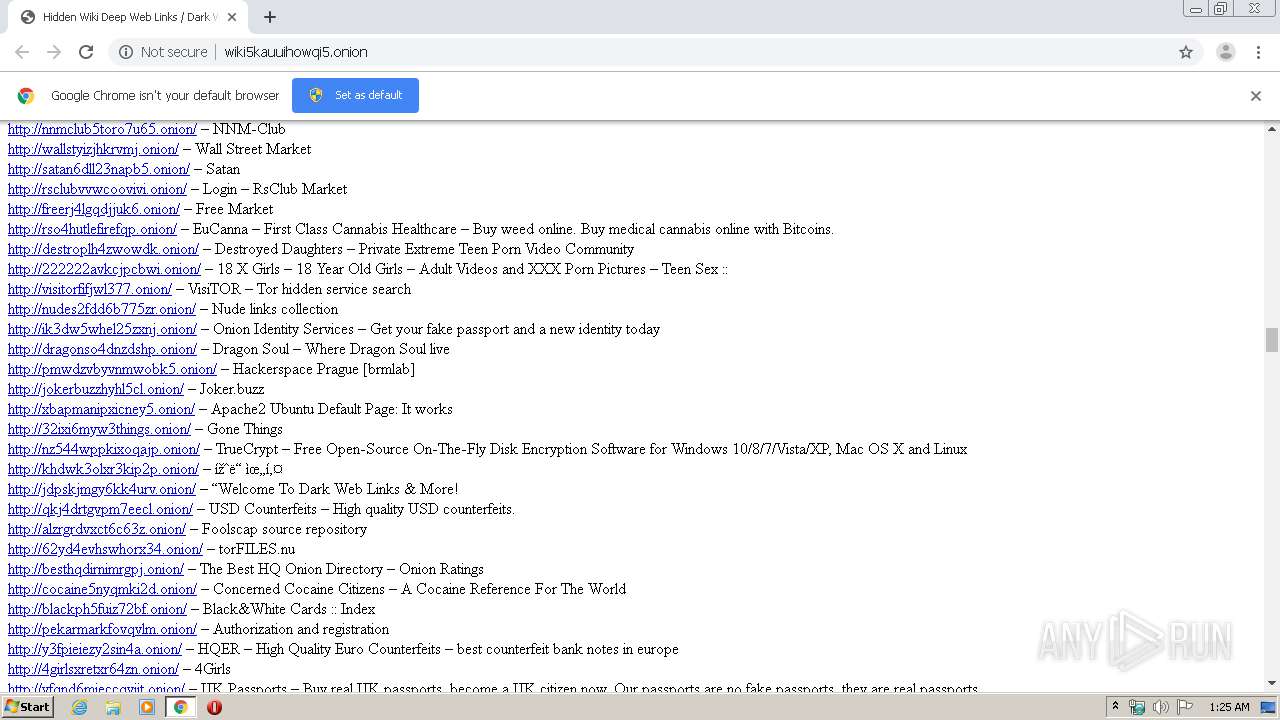Bookmark this page with the star icon
The image size is (1280, 720).
1186,52
